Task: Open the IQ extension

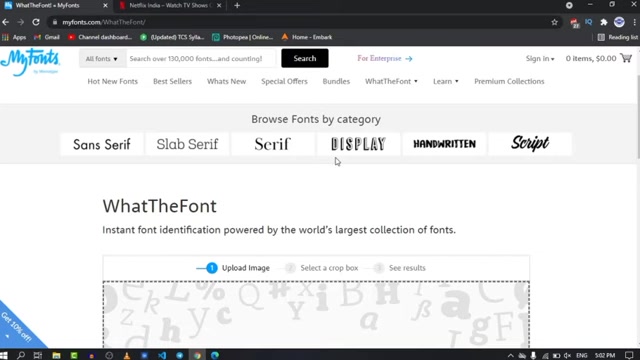Action: click(589, 22)
